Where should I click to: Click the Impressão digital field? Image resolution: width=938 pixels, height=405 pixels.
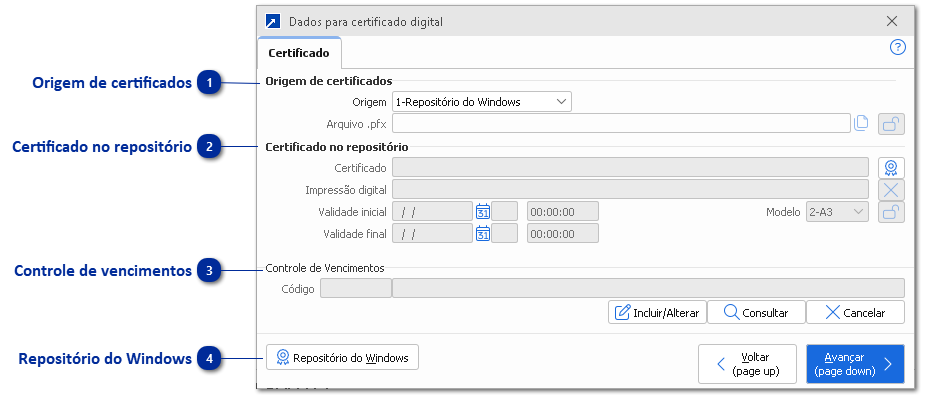(x=630, y=190)
